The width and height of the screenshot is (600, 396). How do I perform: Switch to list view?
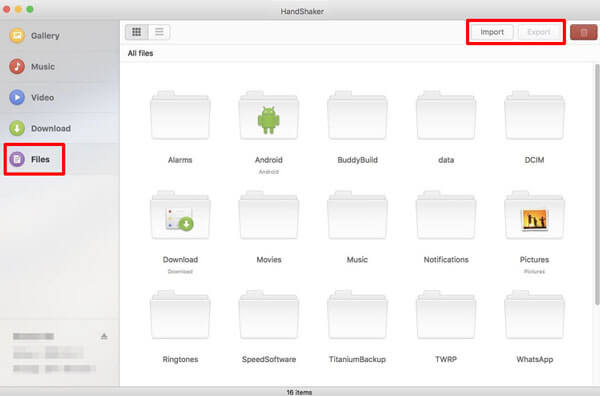[159, 32]
